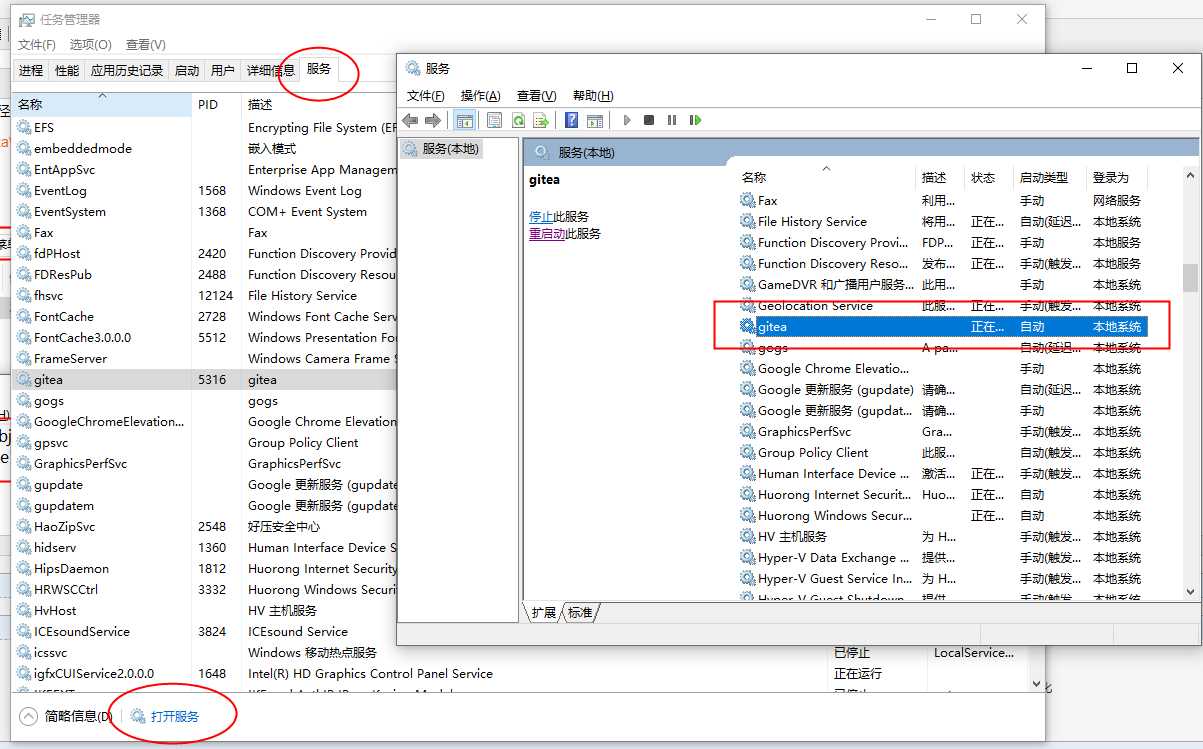Stop service with the square stop icon
This screenshot has height=749, width=1203.
(649, 120)
